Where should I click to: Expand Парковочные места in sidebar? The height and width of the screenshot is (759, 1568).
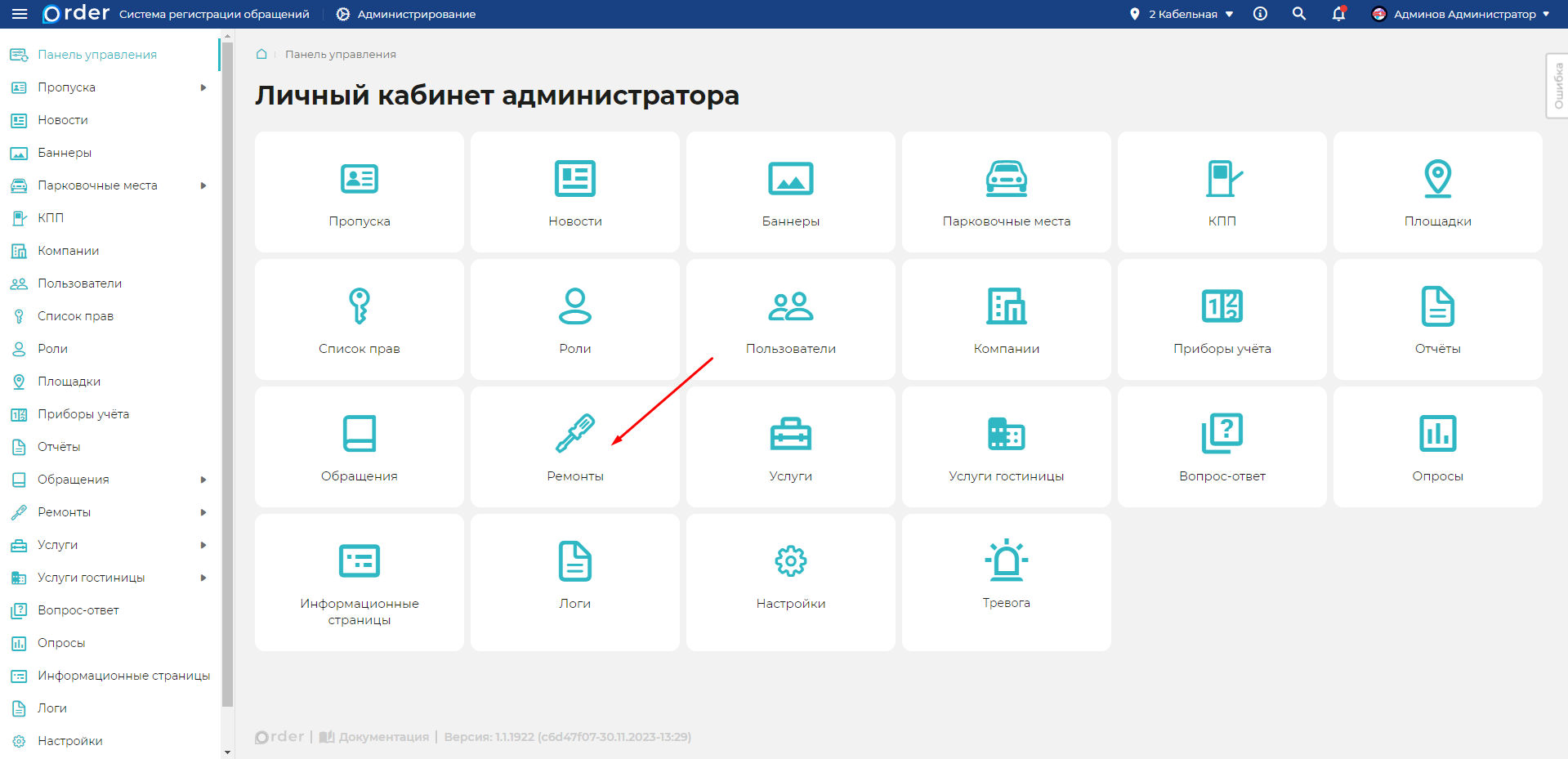point(203,185)
